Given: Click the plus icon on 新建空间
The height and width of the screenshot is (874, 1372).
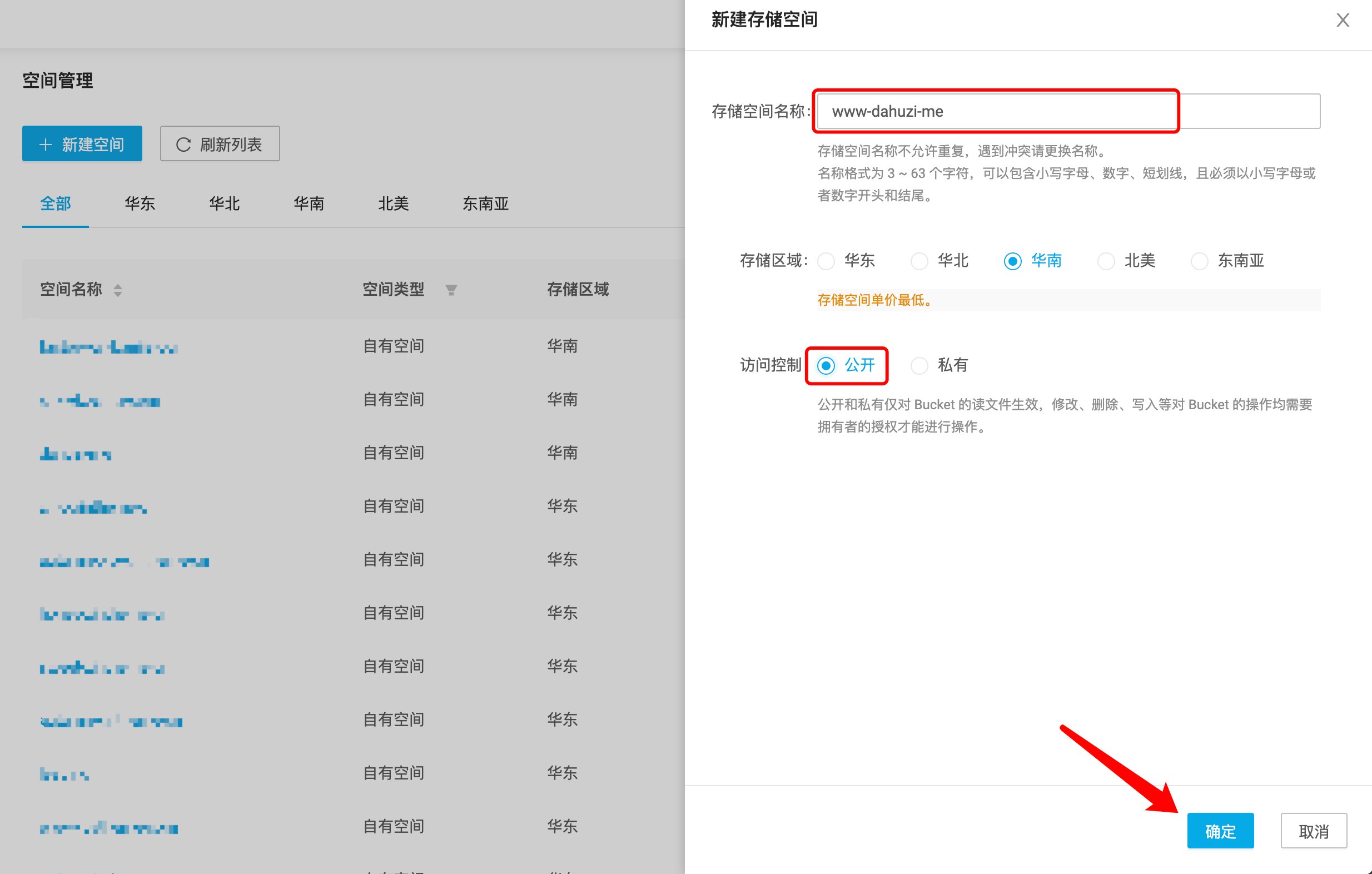Looking at the screenshot, I should click(46, 145).
